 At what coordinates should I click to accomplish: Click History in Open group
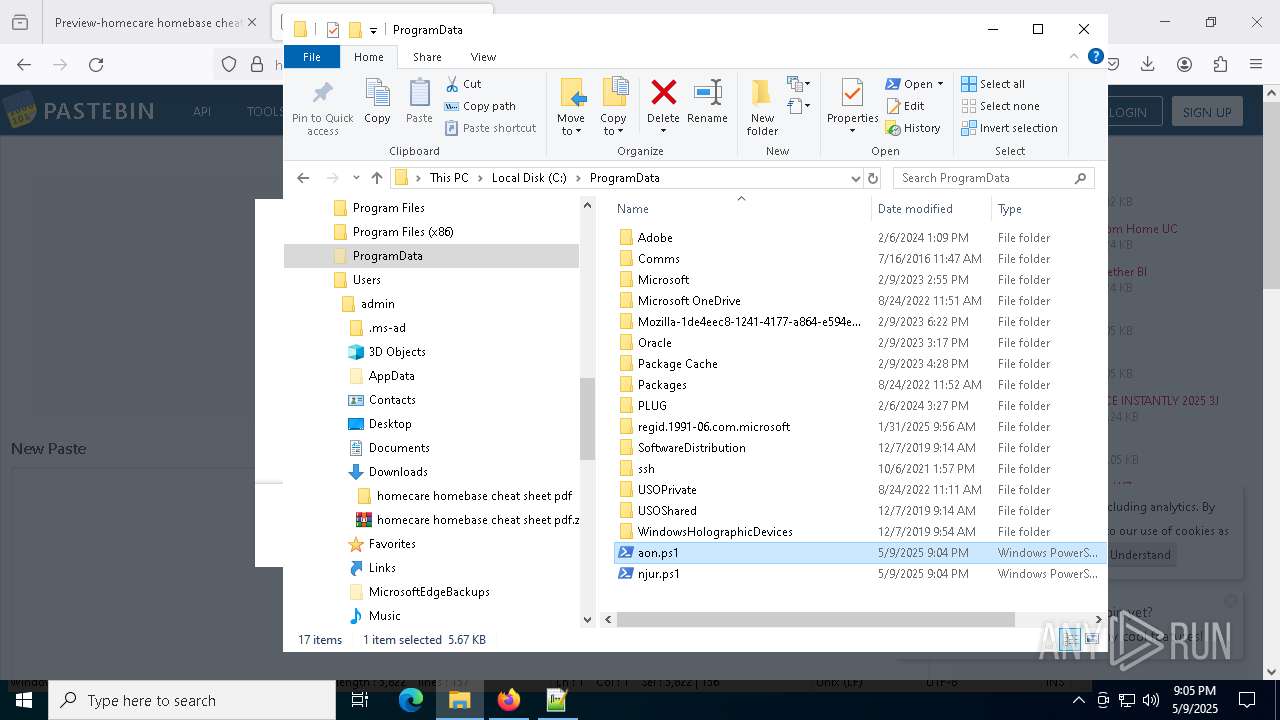913,128
